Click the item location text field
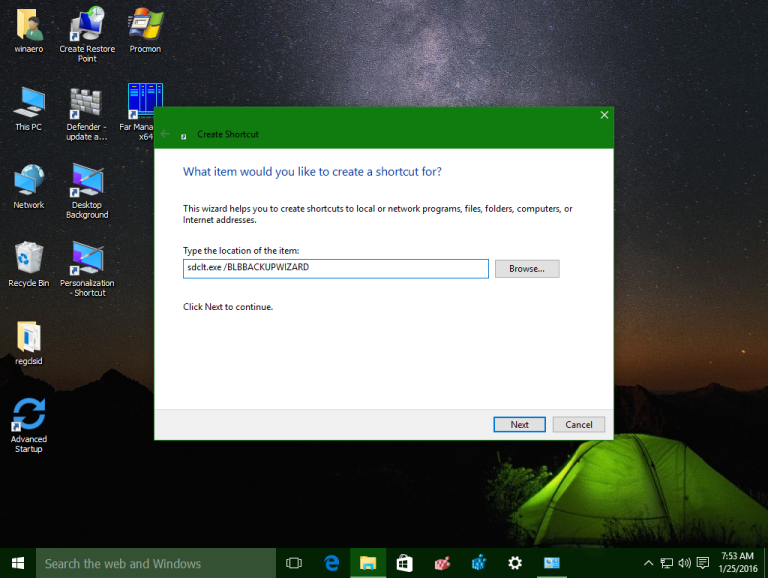This screenshot has height=578, width=768. (335, 269)
